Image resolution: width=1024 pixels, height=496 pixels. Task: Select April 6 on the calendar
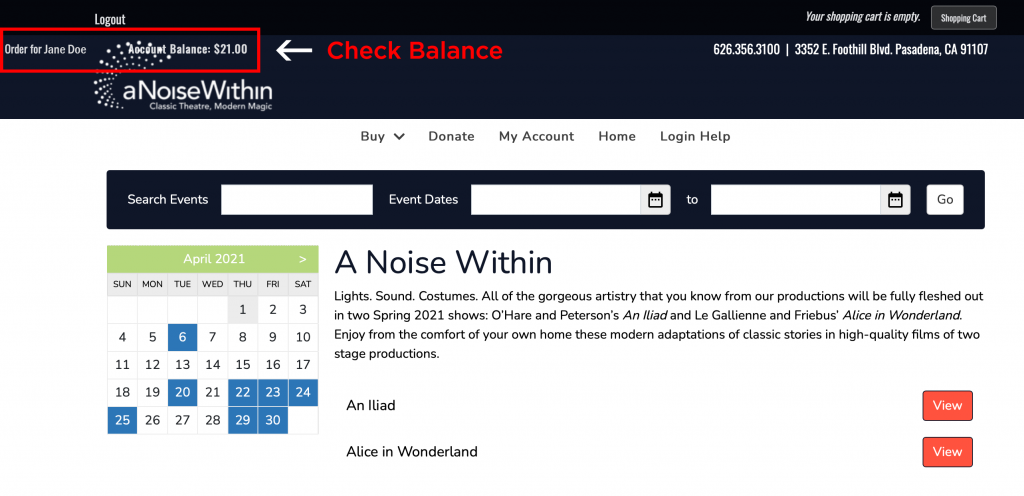183,338
